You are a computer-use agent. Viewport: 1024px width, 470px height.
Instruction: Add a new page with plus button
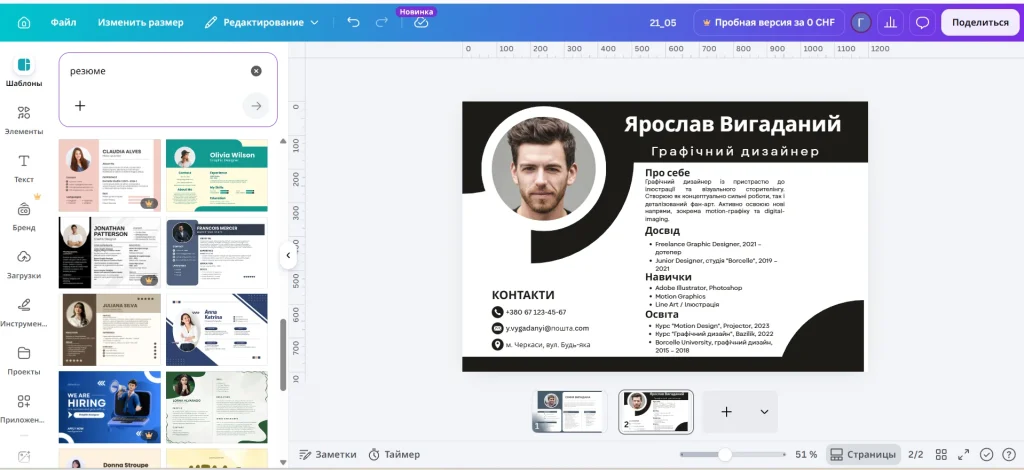pos(726,412)
